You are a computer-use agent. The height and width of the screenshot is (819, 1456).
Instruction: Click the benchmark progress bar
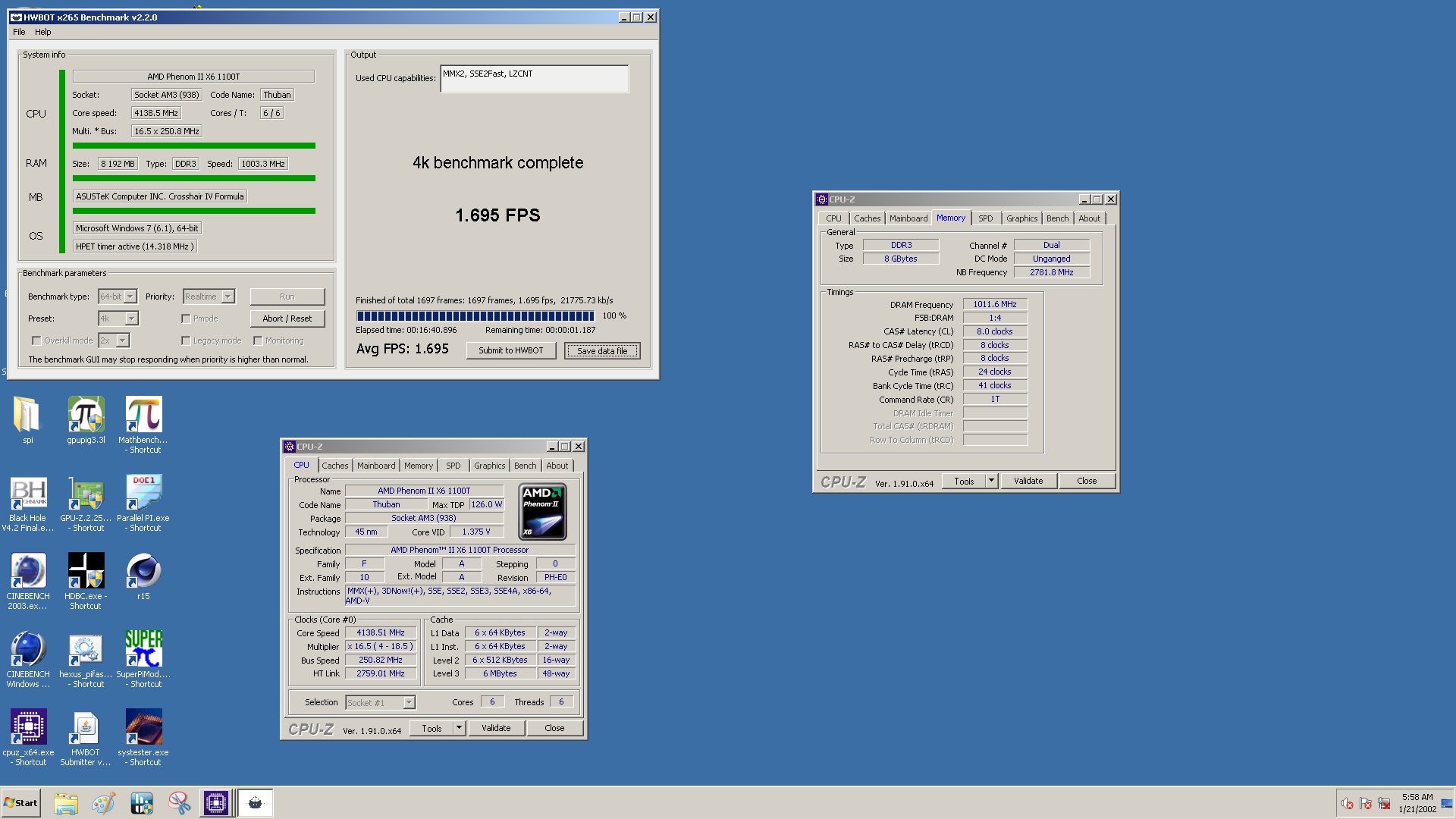[x=475, y=316]
